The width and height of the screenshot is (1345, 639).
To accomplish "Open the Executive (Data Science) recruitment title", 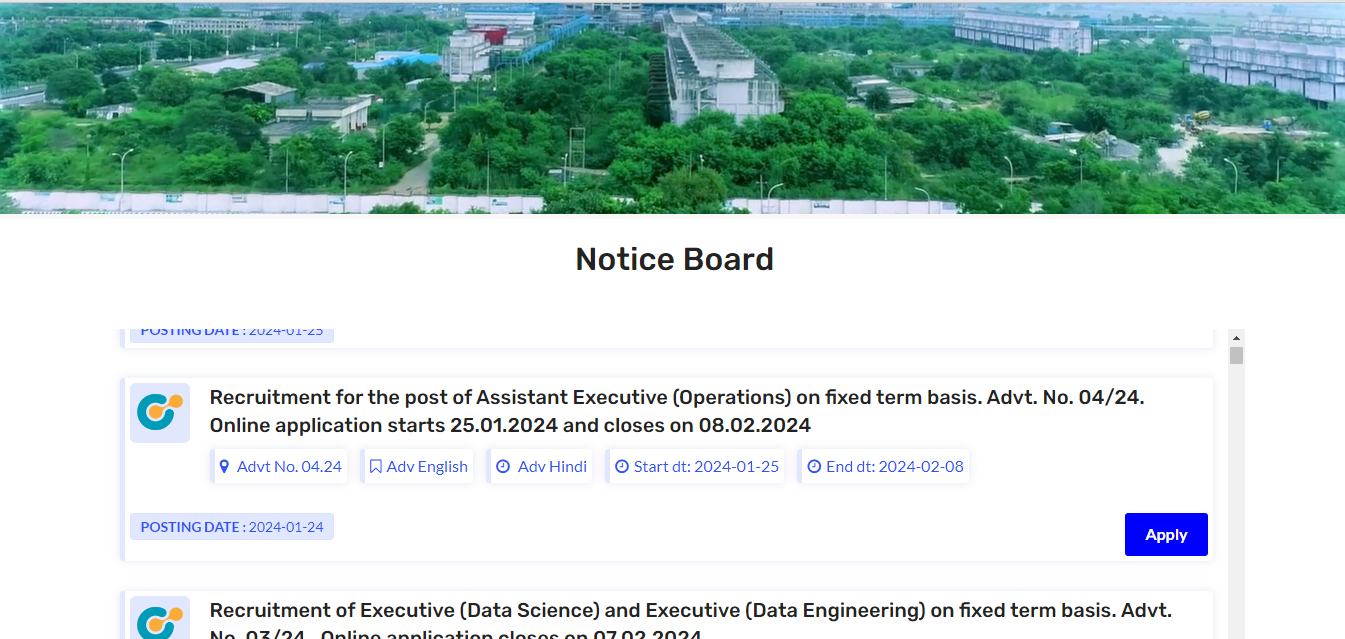I will click(x=690, y=611).
